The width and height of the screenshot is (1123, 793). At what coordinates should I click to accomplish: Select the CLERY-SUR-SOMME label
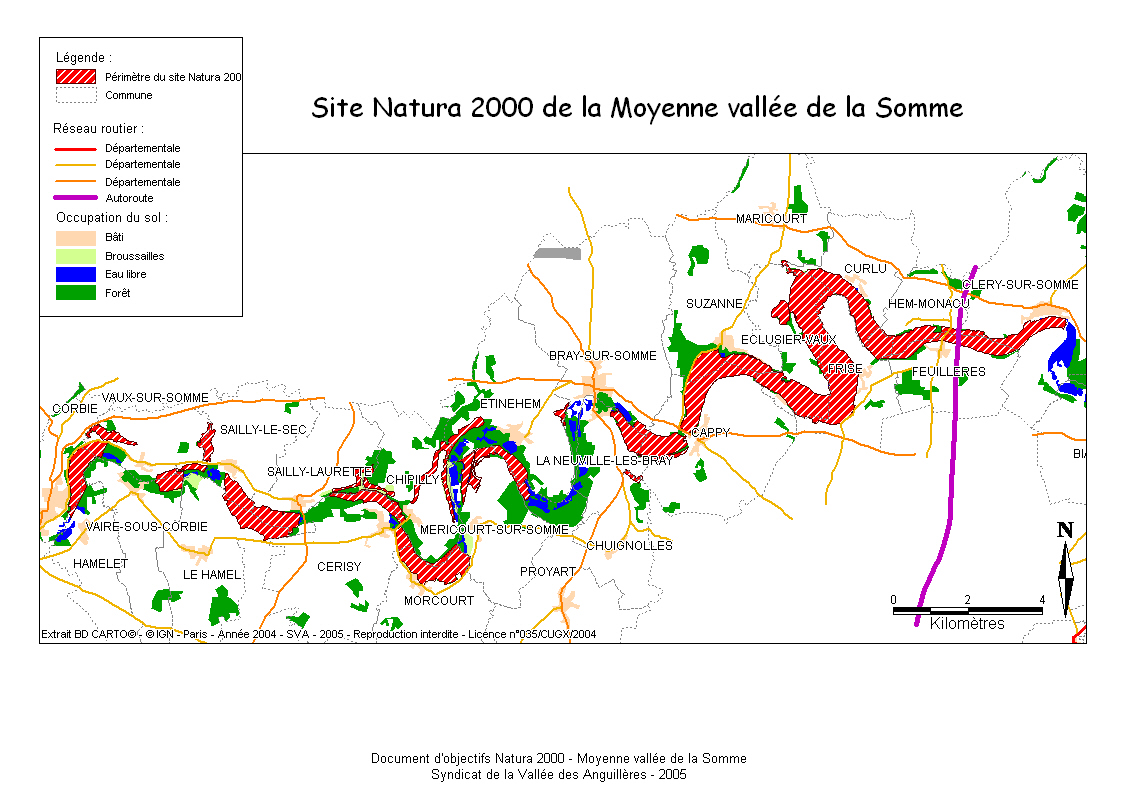[x=1020, y=285]
